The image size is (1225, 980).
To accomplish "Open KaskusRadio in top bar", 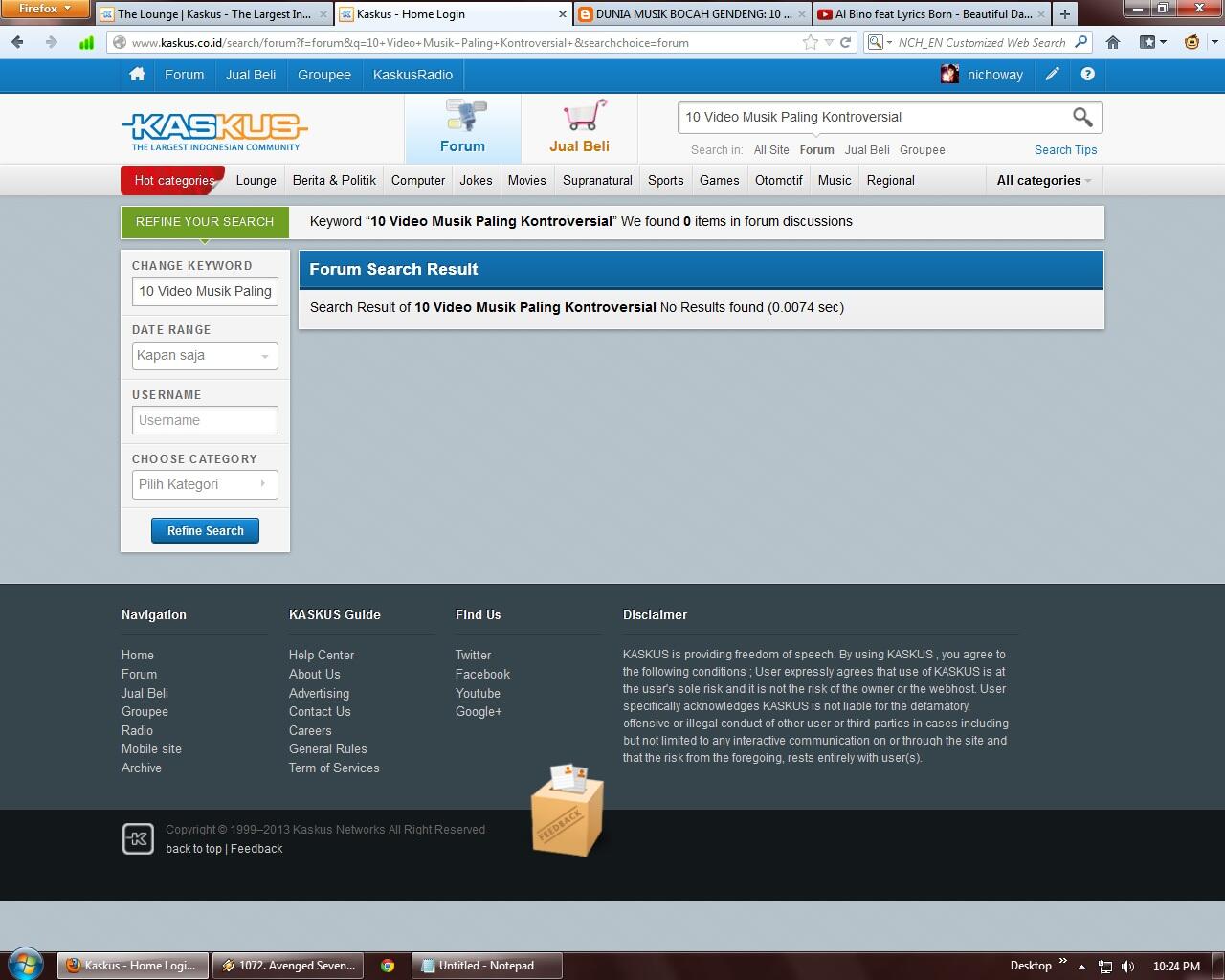I will 412,75.
